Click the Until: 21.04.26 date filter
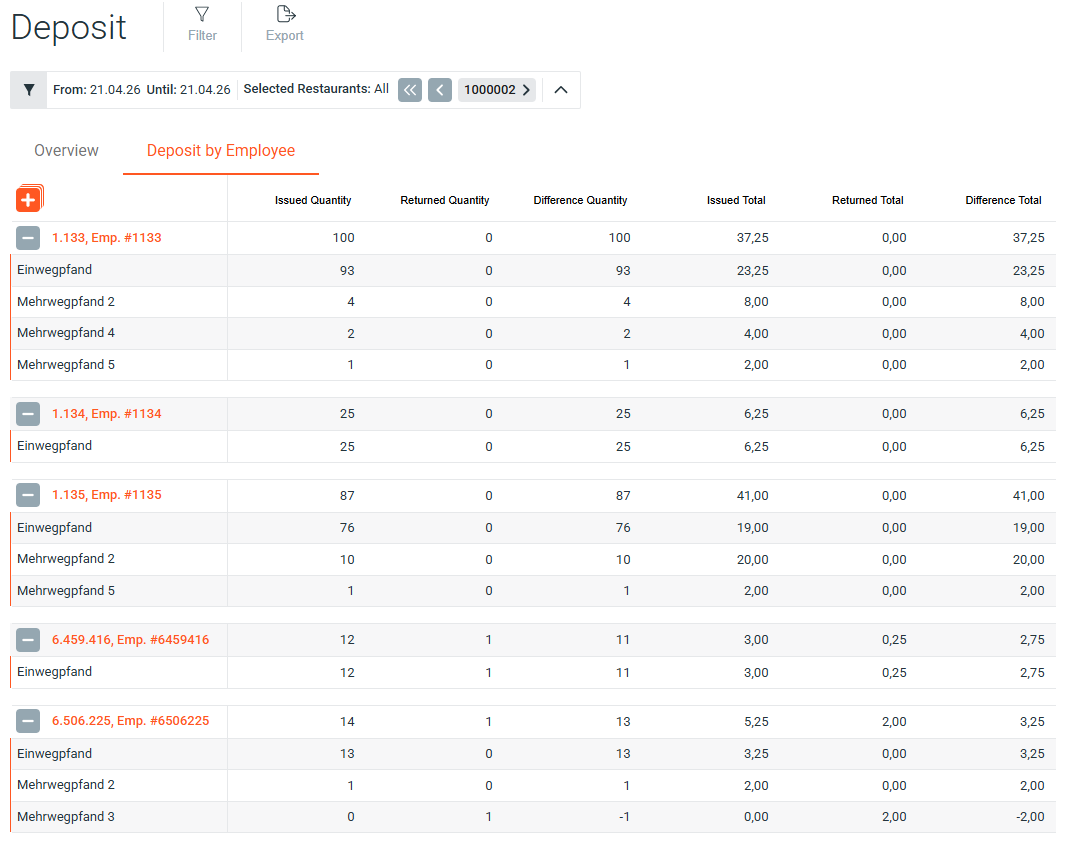The image size is (1073, 843). (189, 90)
